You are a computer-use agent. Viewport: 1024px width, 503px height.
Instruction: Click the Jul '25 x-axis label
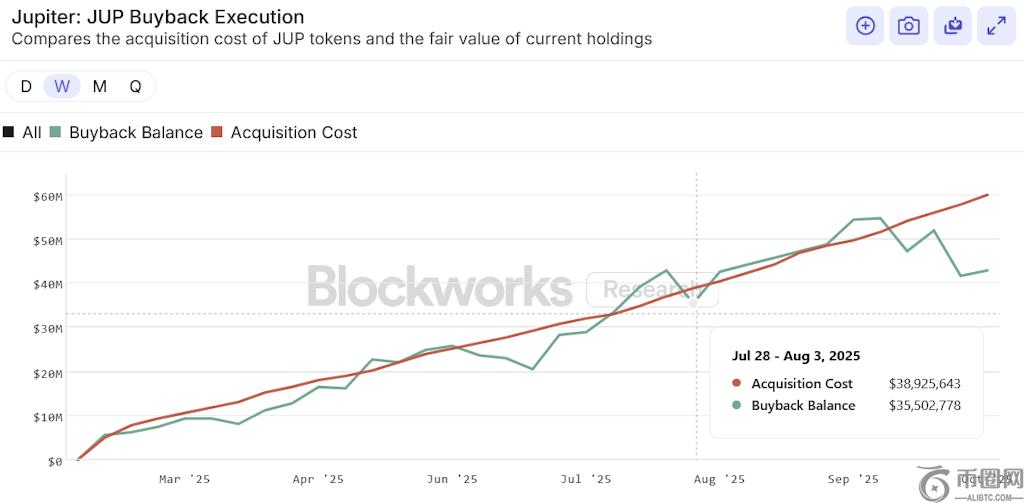(x=584, y=479)
